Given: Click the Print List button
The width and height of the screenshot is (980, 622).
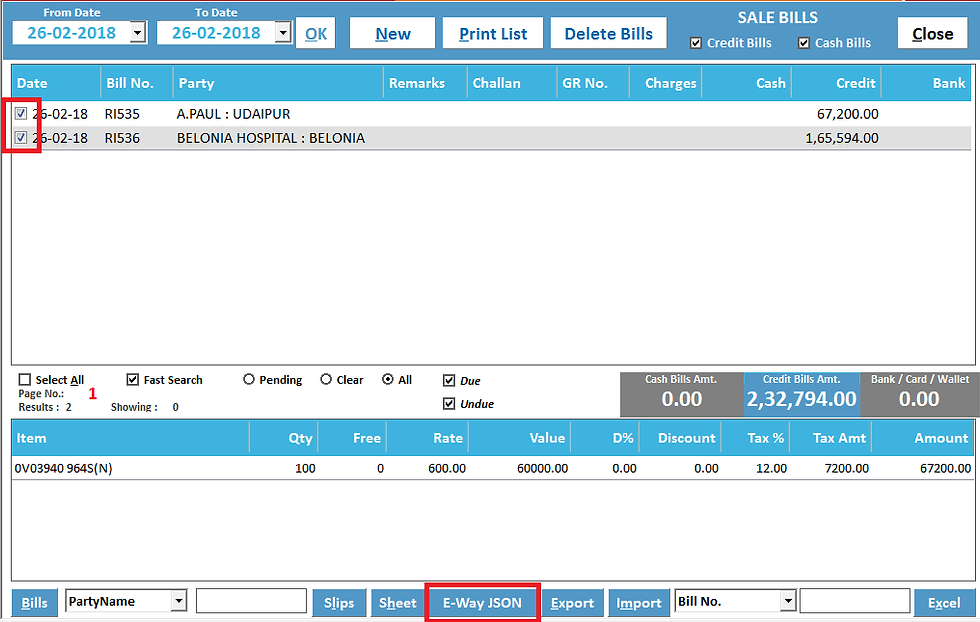Looking at the screenshot, I should (493, 33).
